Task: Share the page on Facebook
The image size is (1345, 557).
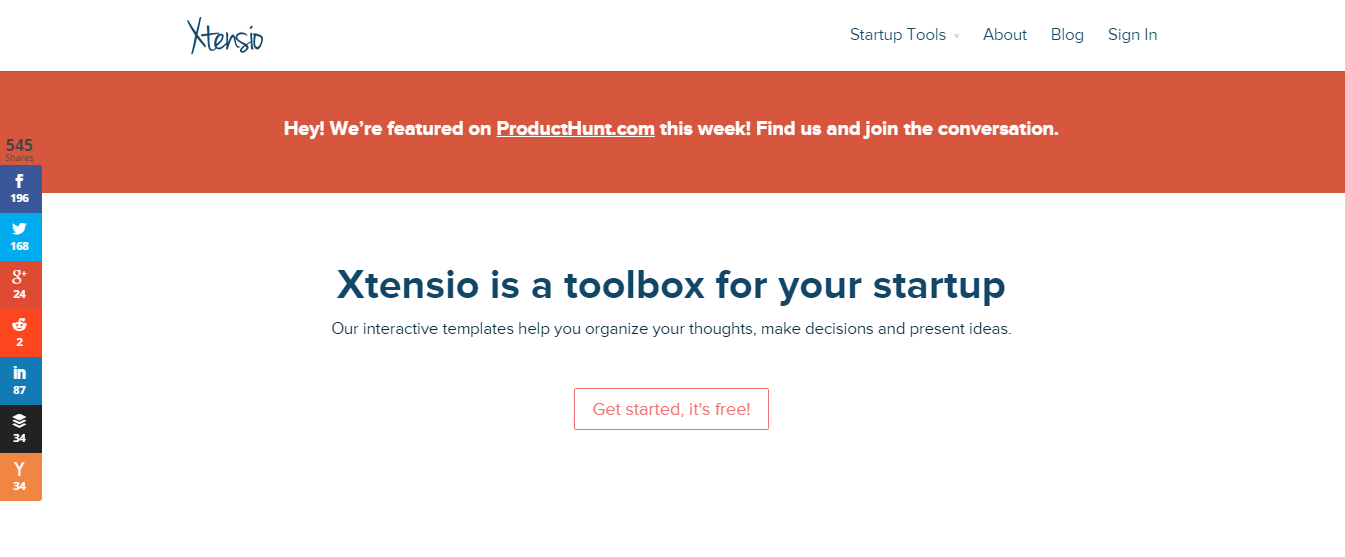Action: point(20,188)
